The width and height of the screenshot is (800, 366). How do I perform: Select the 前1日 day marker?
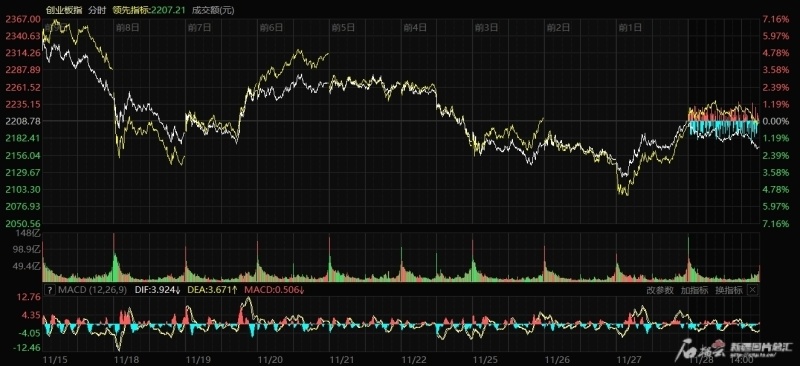pos(630,28)
